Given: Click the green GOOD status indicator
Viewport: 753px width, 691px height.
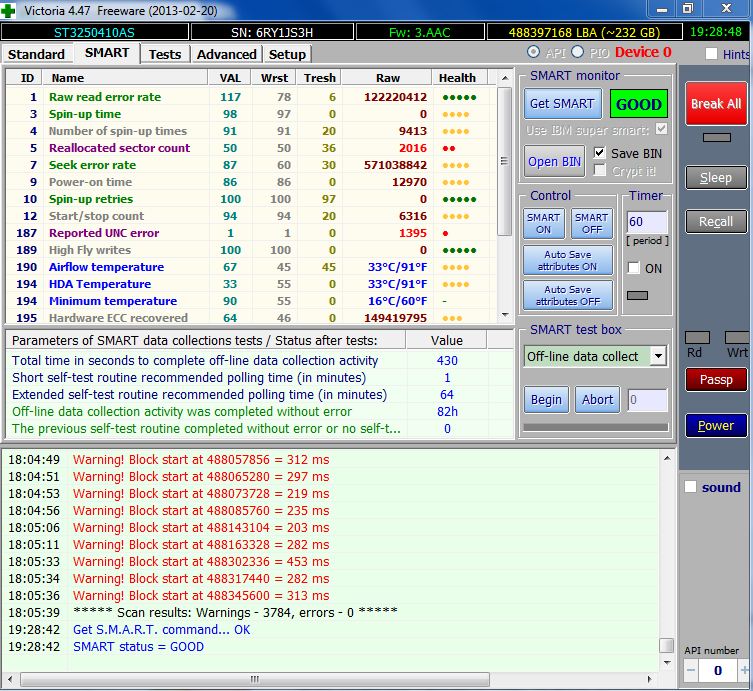Looking at the screenshot, I should pyautogui.click(x=639, y=104).
